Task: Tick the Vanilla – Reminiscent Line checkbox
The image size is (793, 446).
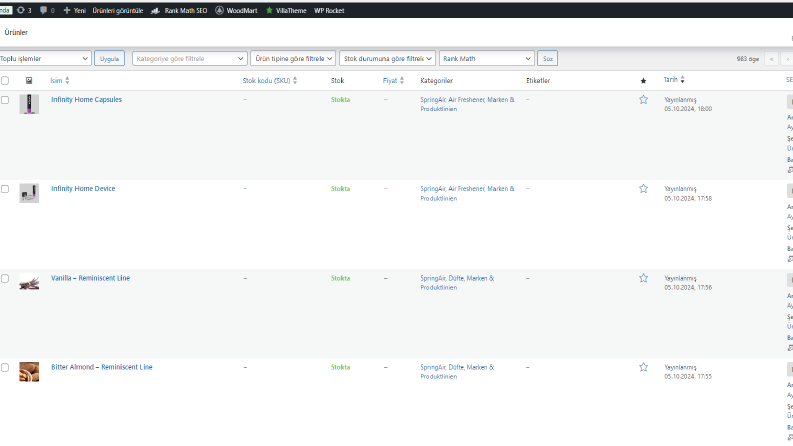Action: point(5,279)
